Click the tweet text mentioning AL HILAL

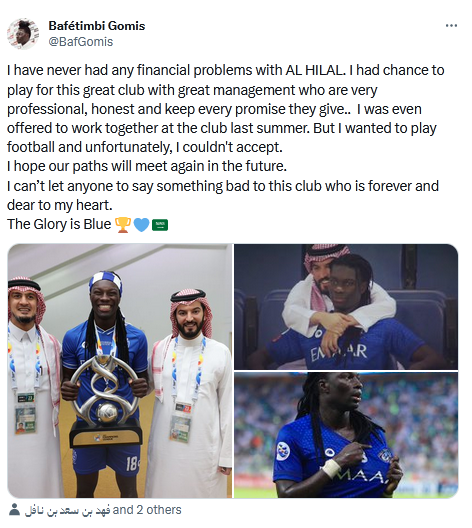226,70
